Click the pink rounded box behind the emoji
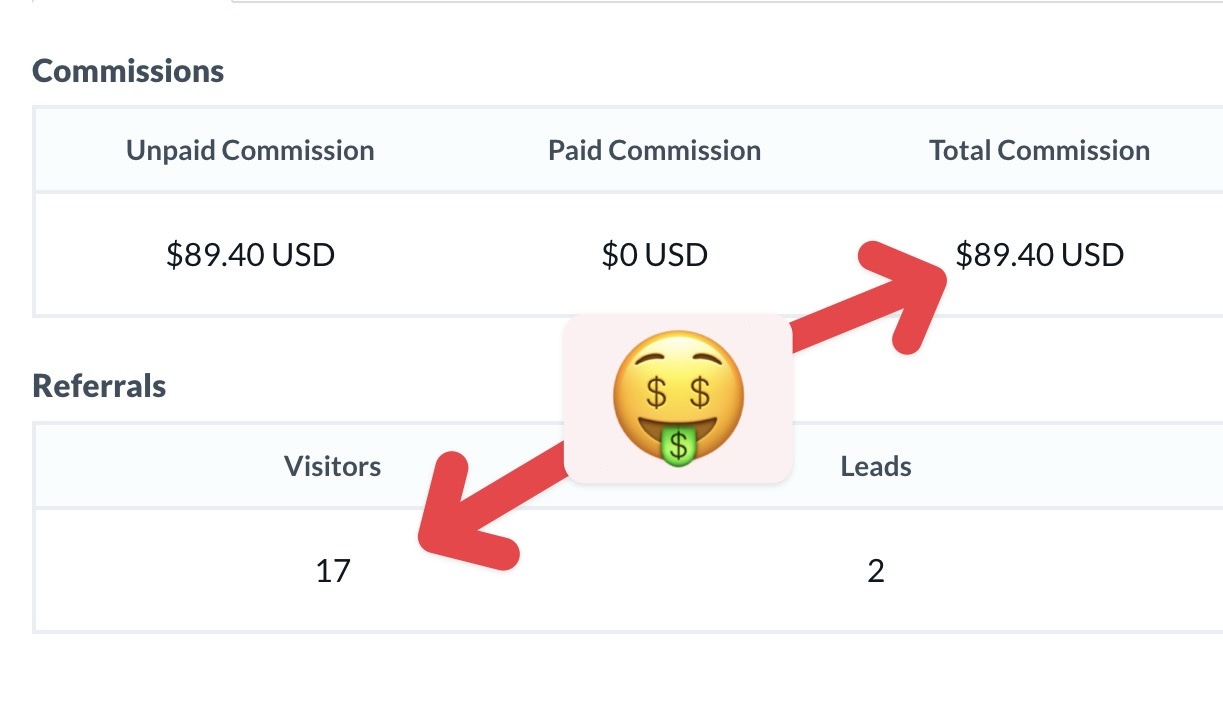The width and height of the screenshot is (1223, 716). [679, 399]
